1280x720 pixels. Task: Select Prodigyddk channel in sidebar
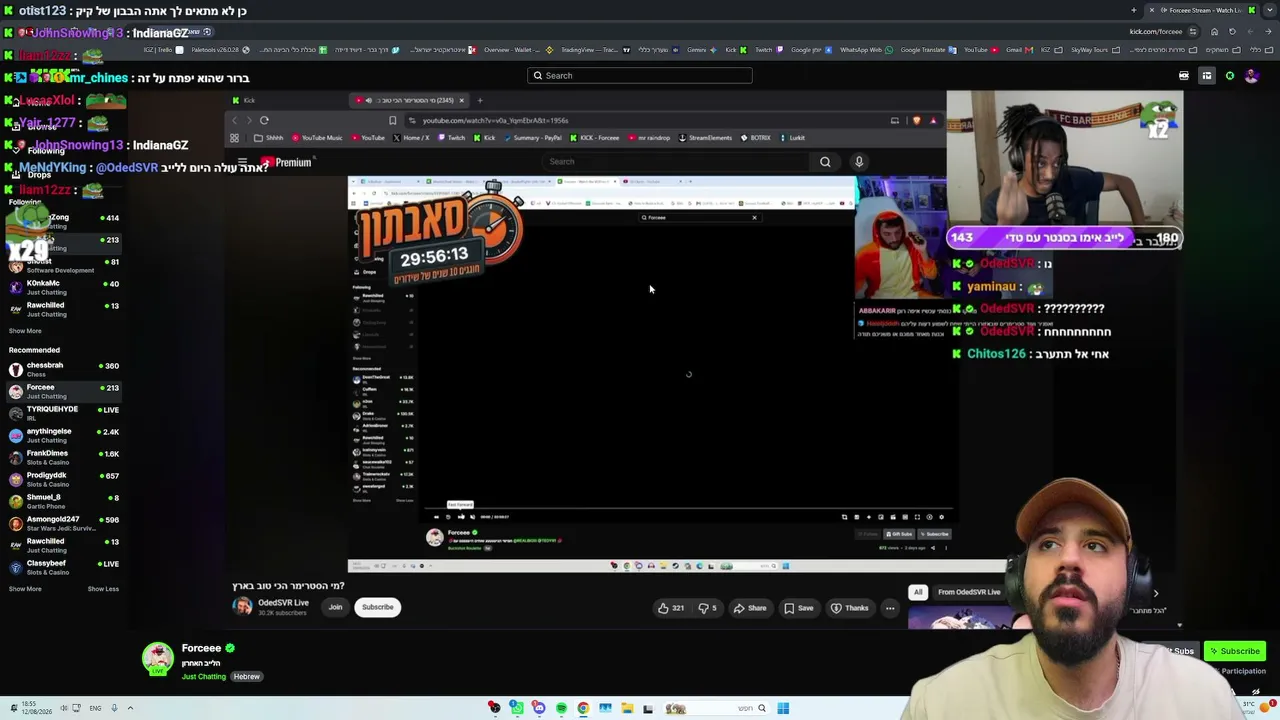coord(63,479)
